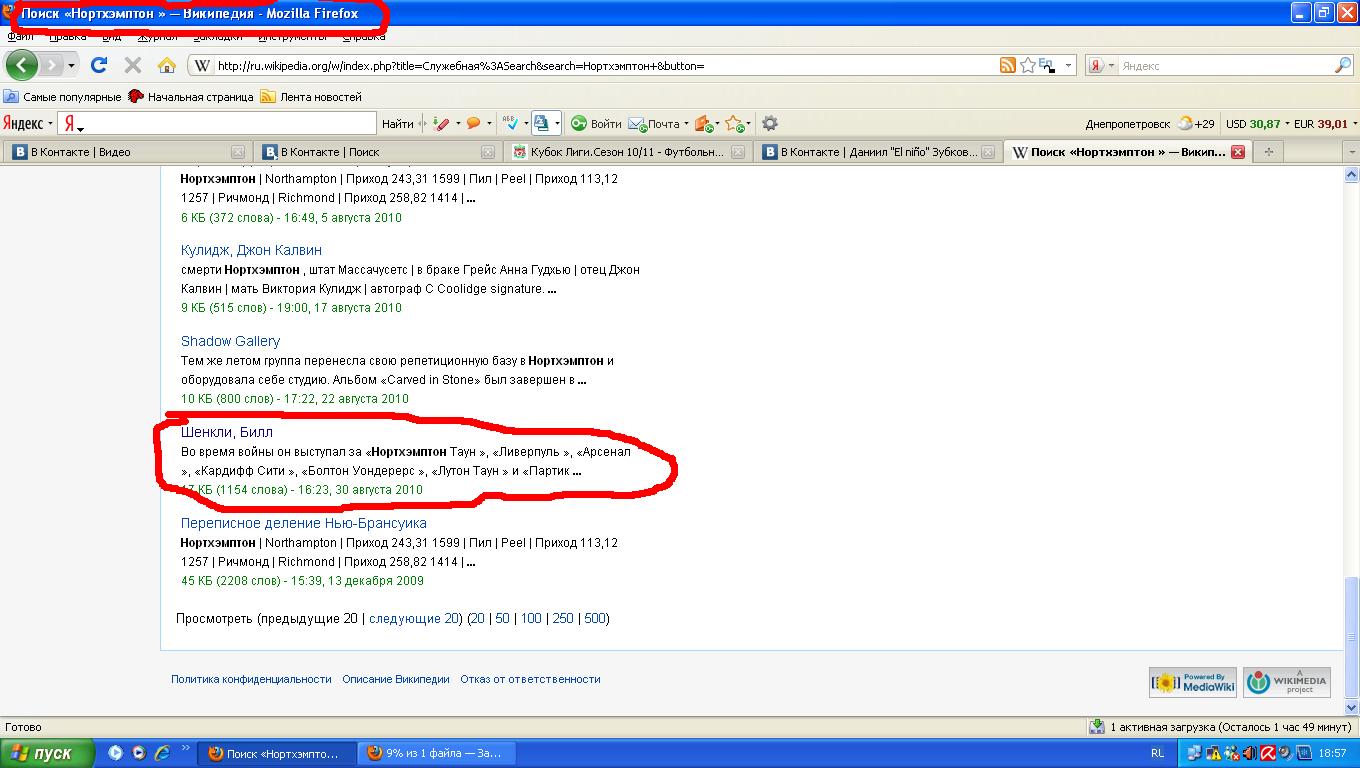Click the Яндекс browser search box
The height and width of the screenshot is (768, 1360).
coord(1225,66)
